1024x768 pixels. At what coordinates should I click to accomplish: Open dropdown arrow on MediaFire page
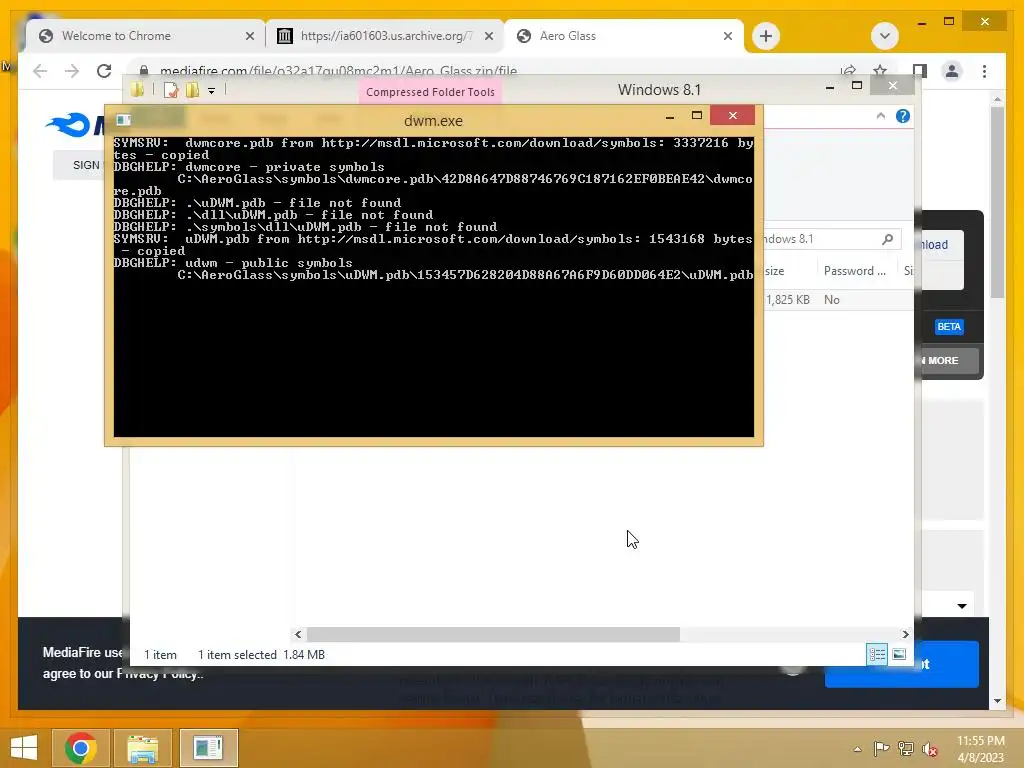click(962, 606)
